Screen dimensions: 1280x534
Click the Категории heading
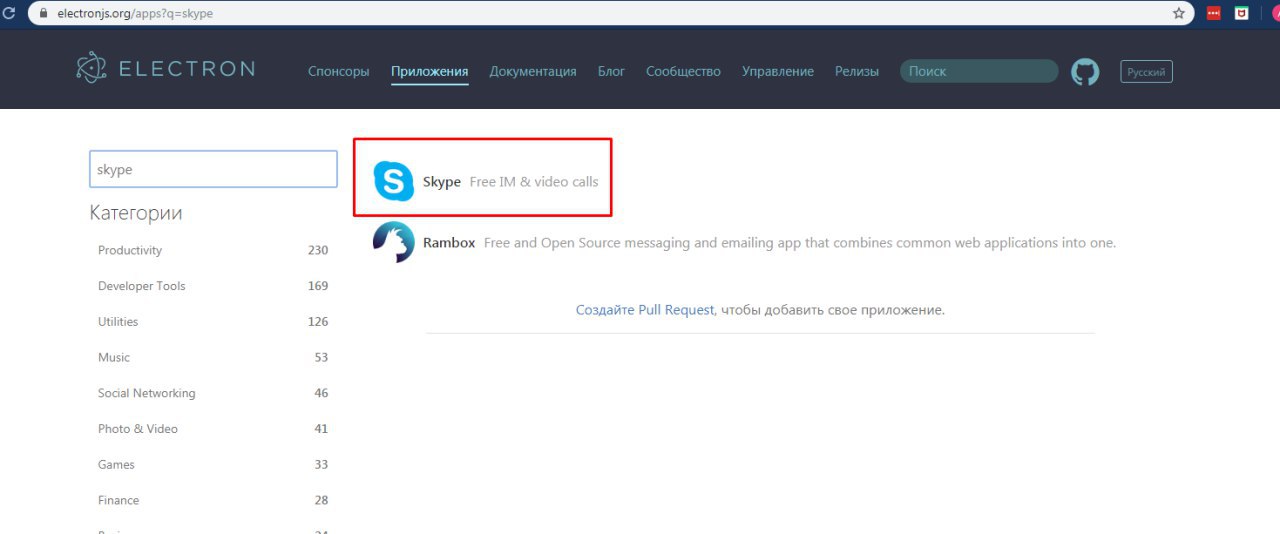136,213
